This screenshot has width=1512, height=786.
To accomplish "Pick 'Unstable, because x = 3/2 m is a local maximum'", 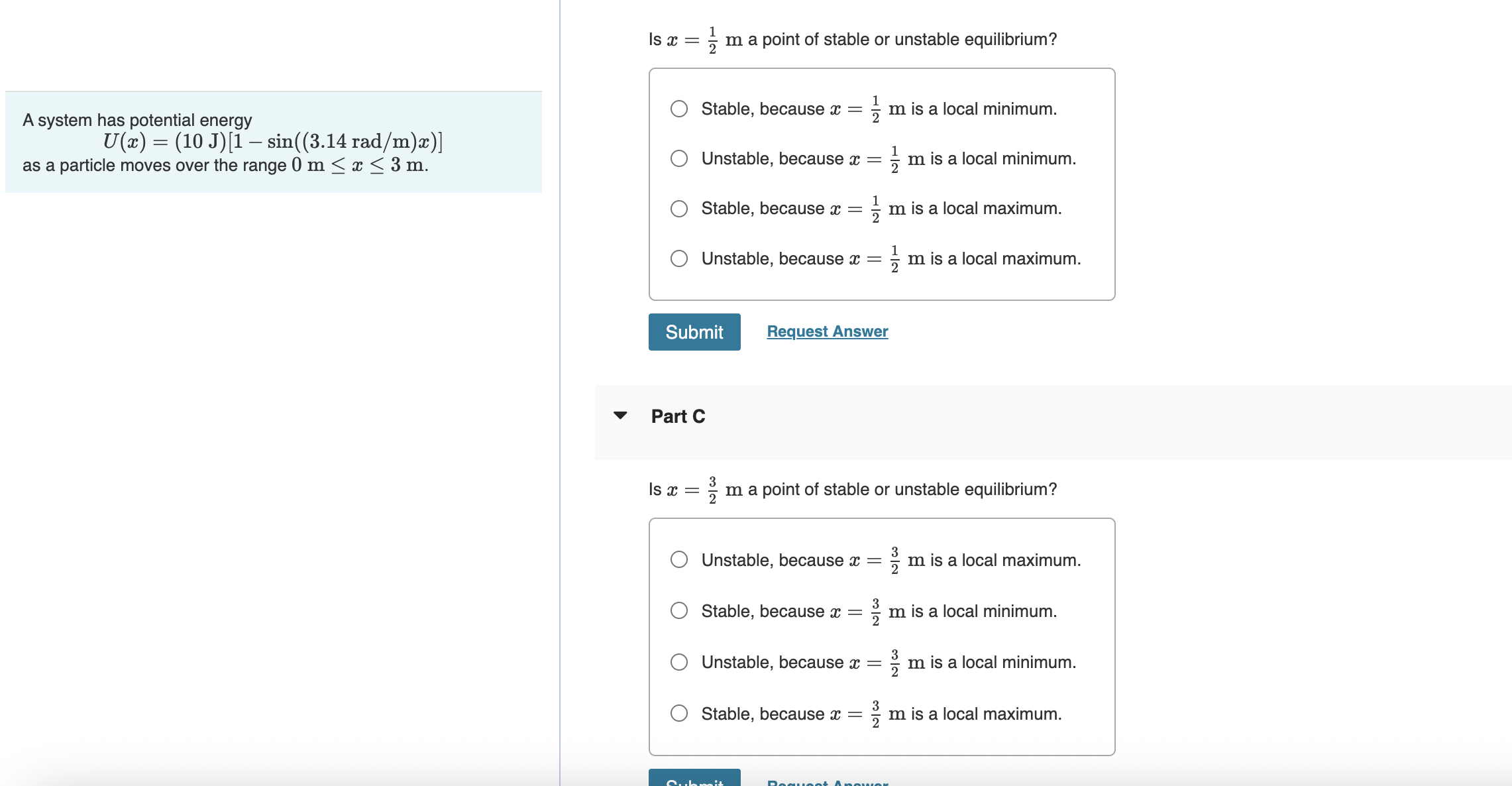I will point(679,560).
